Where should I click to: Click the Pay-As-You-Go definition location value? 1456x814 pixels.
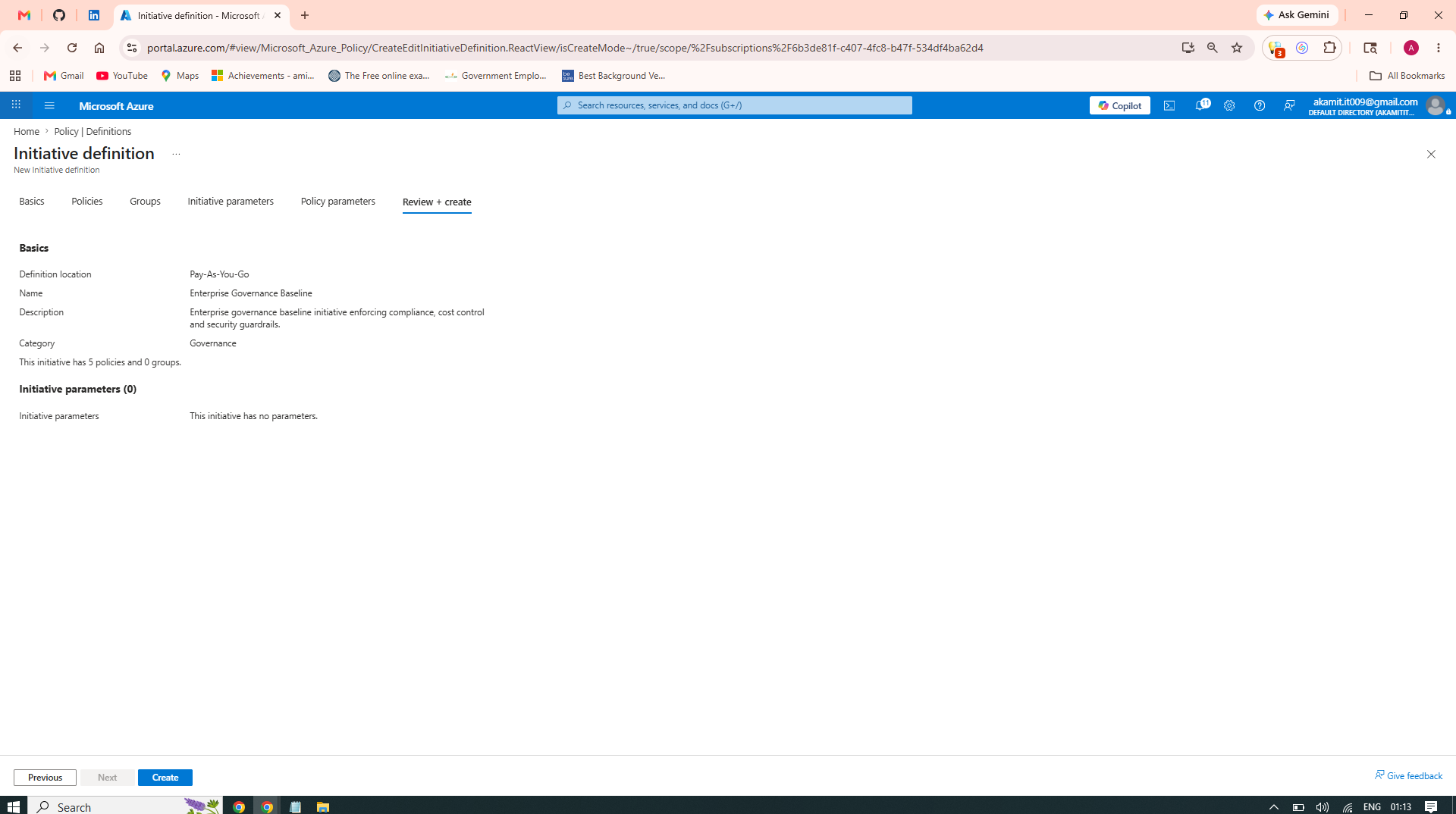pyautogui.click(x=219, y=274)
